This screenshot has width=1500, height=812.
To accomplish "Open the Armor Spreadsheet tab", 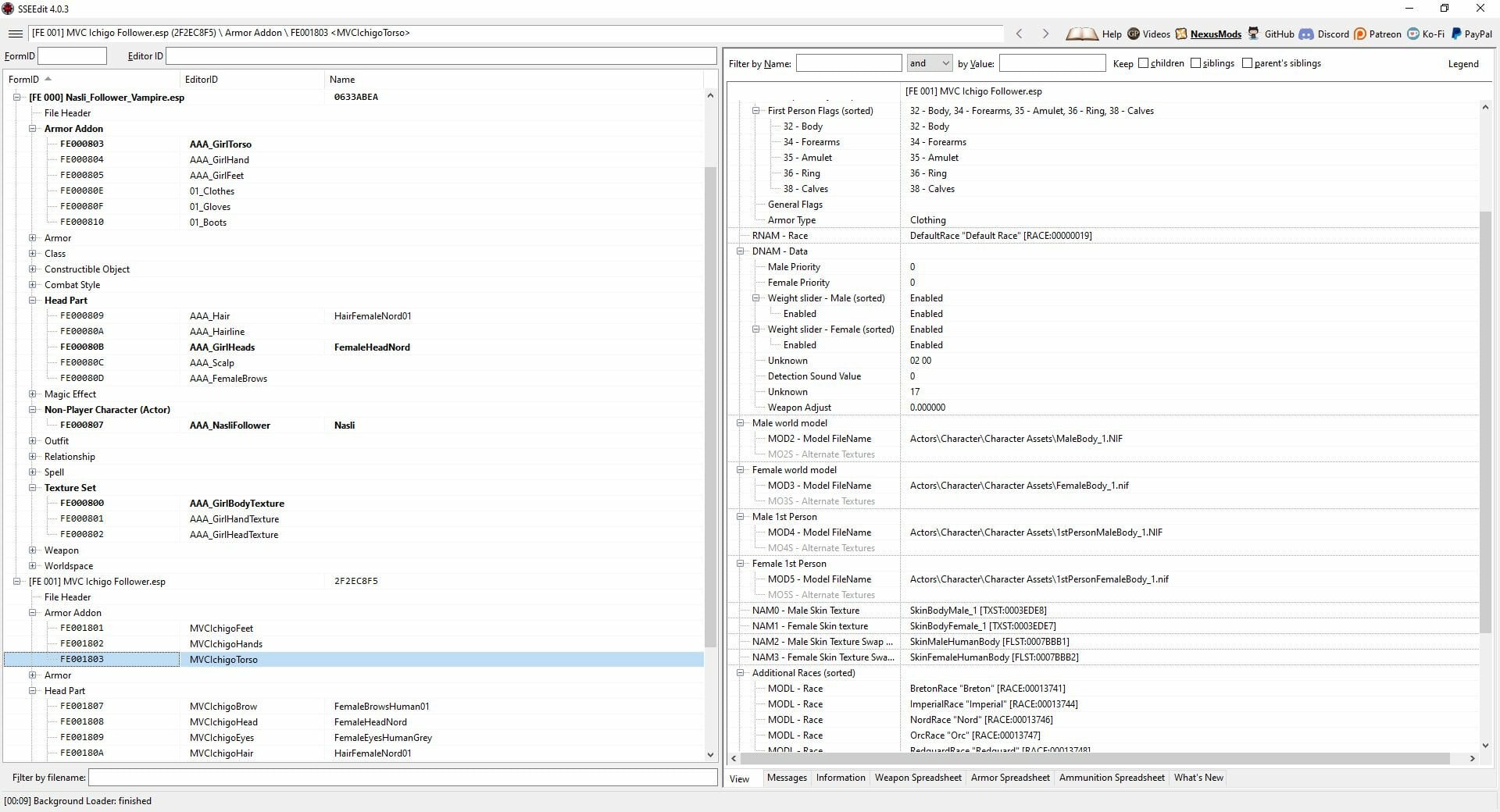I will click(x=1010, y=778).
